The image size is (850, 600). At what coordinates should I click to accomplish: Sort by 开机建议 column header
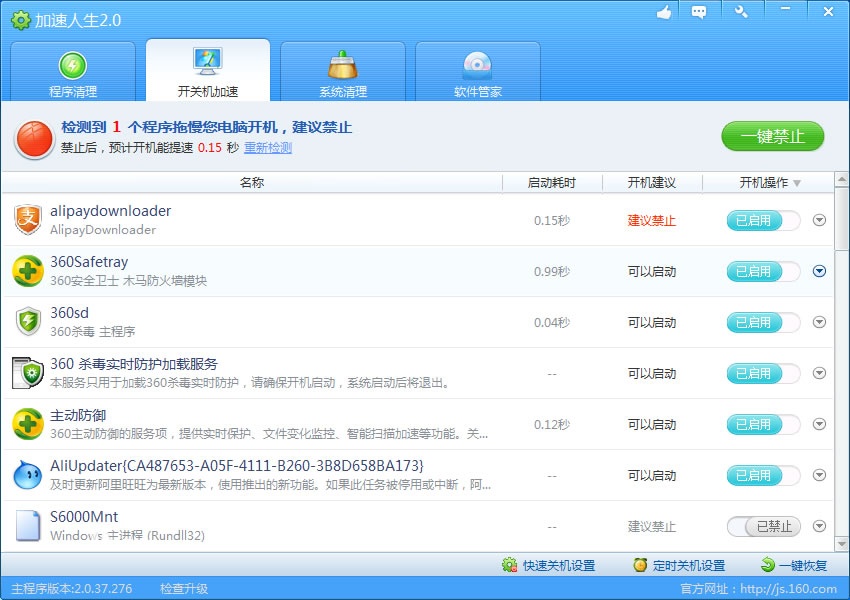click(652, 183)
